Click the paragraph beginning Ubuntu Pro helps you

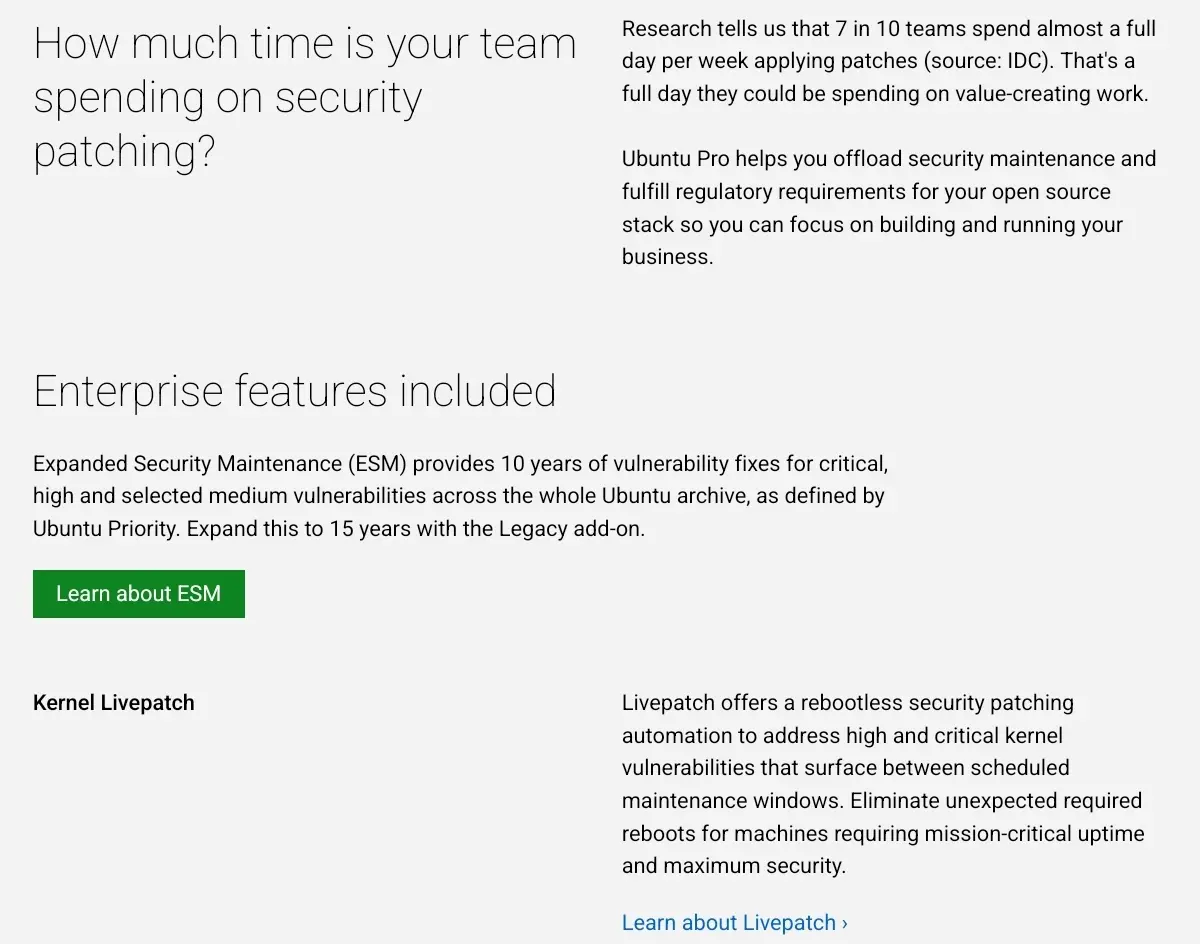pyautogui.click(x=888, y=207)
